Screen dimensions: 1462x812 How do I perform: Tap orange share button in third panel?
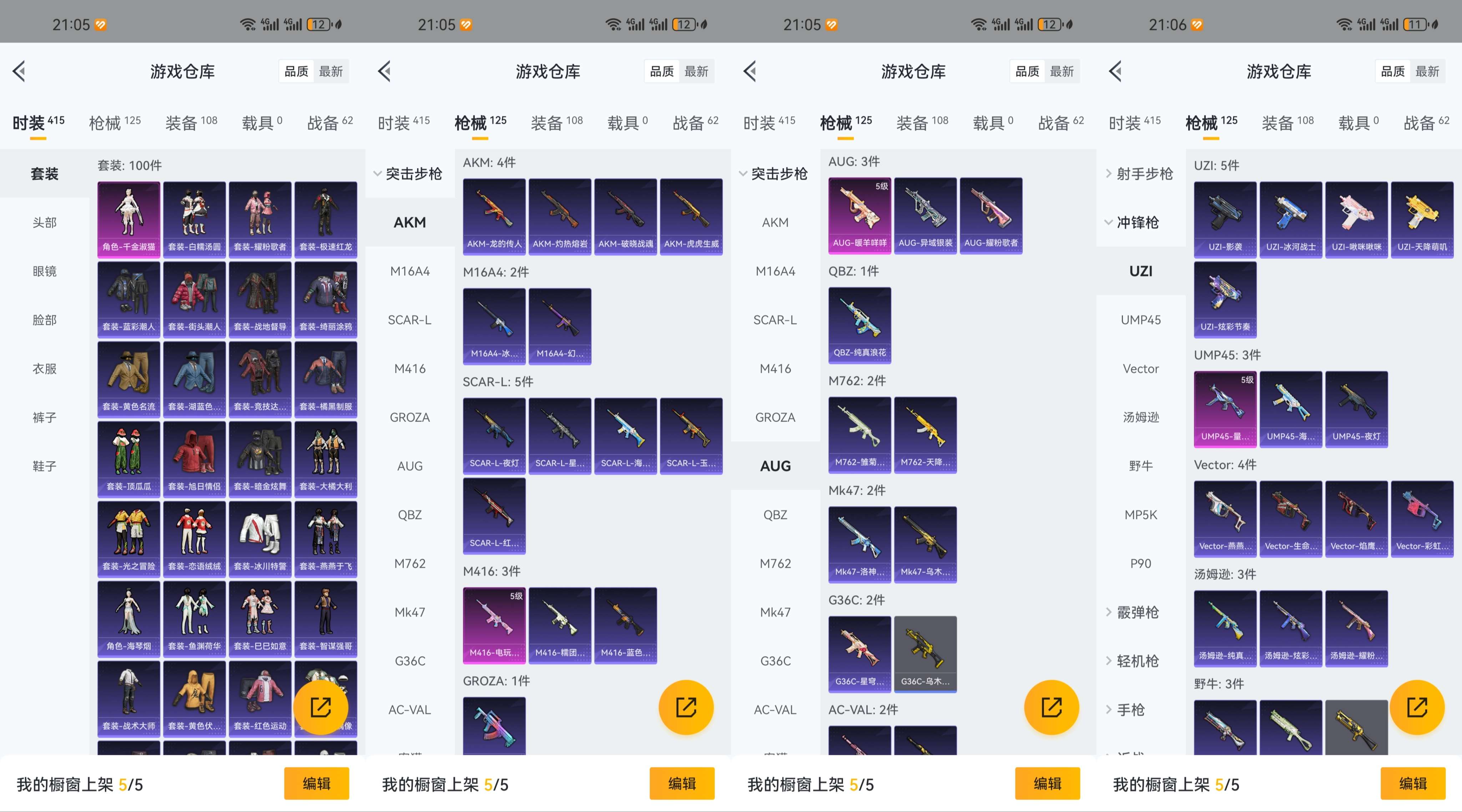click(x=1052, y=707)
